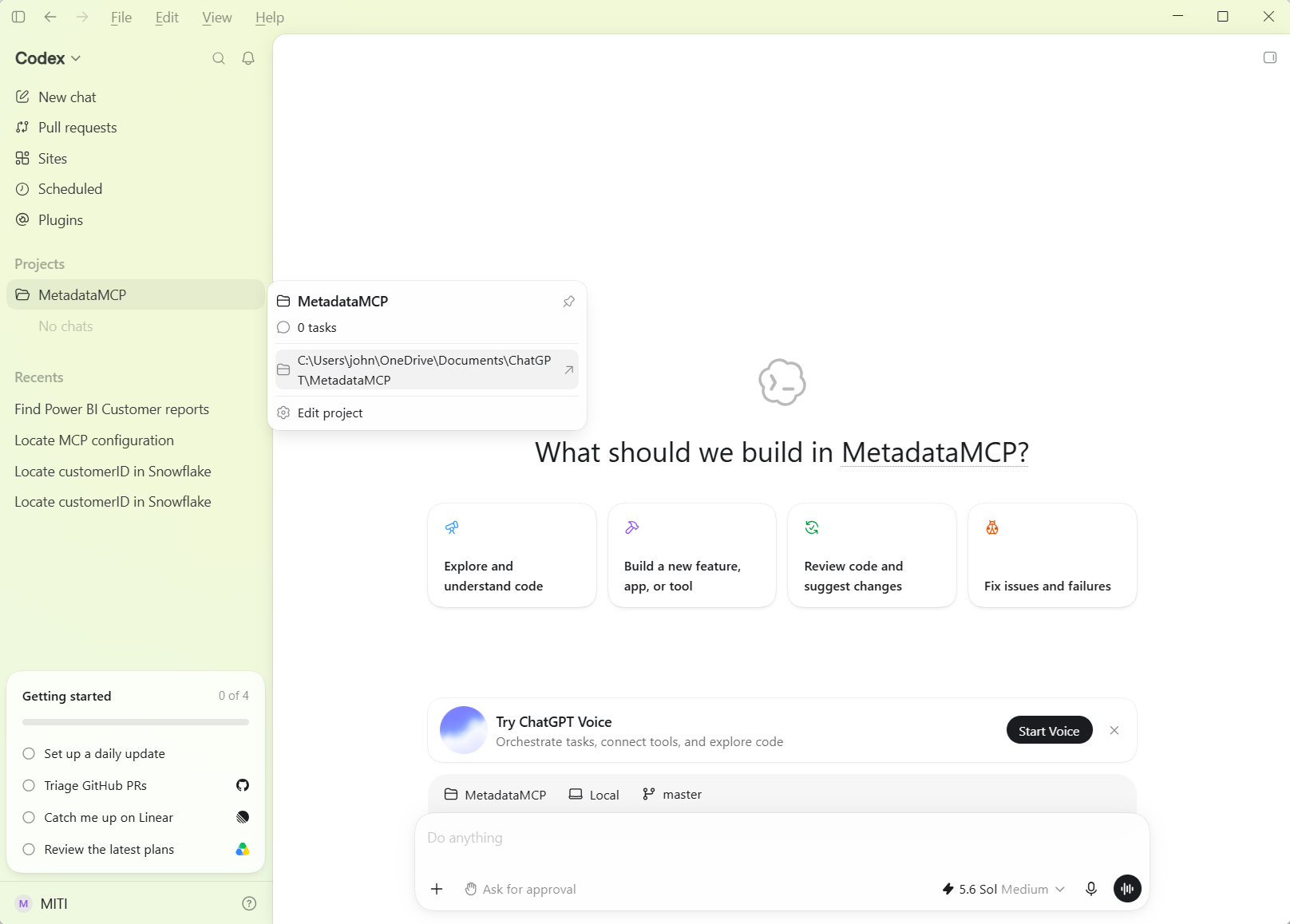Image resolution: width=1290 pixels, height=924 pixels.
Task: Click the GitHub icon beside Triage GitHub PRs
Action: point(243,785)
